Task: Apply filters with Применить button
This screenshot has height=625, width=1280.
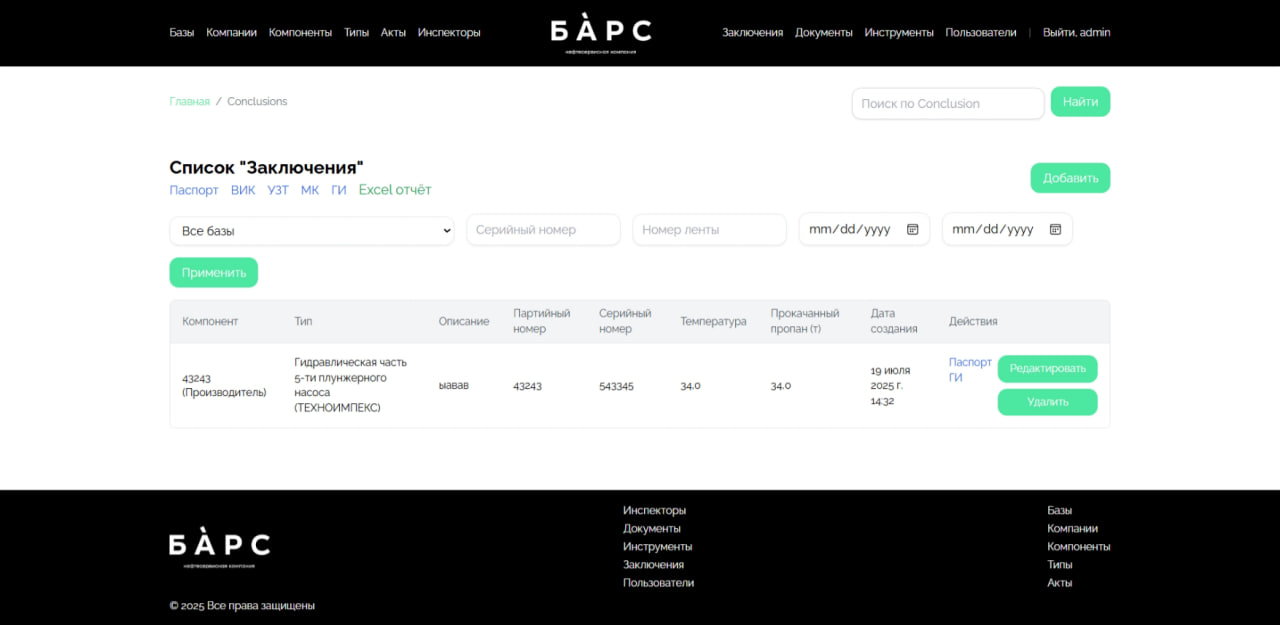Action: click(x=213, y=272)
